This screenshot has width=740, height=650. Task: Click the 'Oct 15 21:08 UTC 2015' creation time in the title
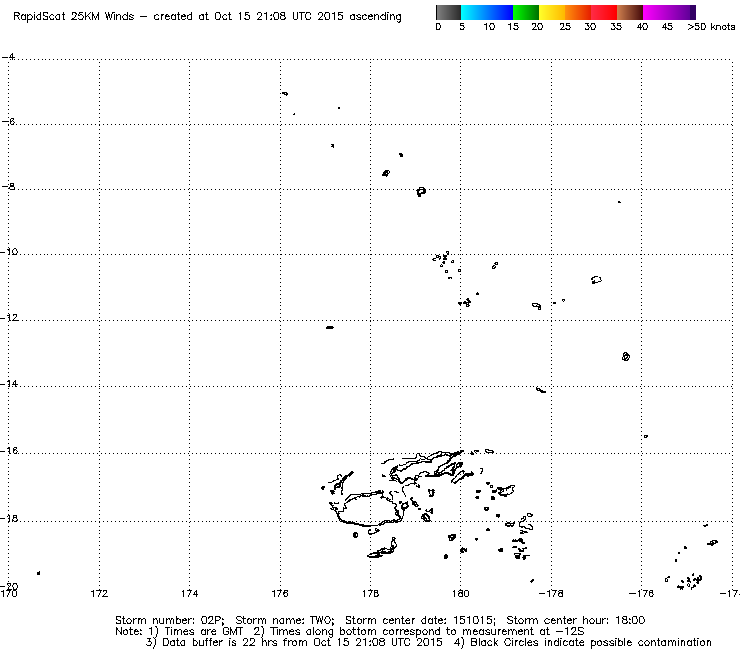pyautogui.click(x=278, y=16)
